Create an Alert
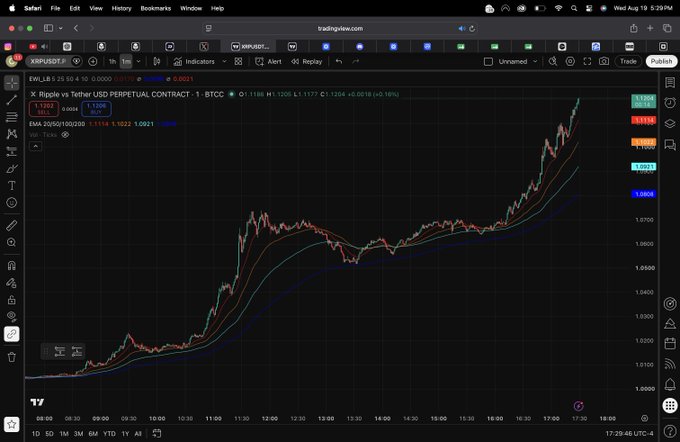680x442 pixels. click(268, 62)
